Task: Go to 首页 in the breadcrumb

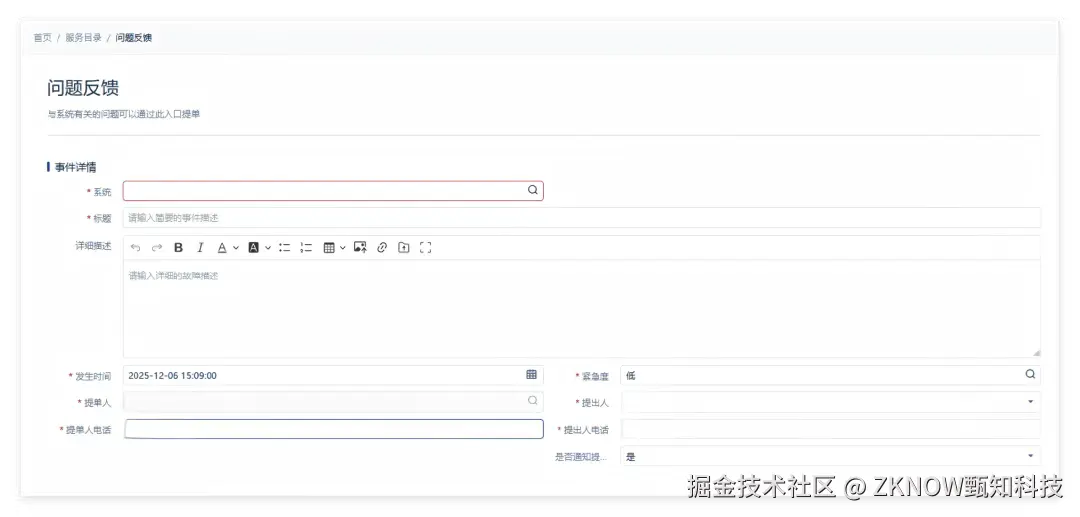Action: pyautogui.click(x=43, y=37)
